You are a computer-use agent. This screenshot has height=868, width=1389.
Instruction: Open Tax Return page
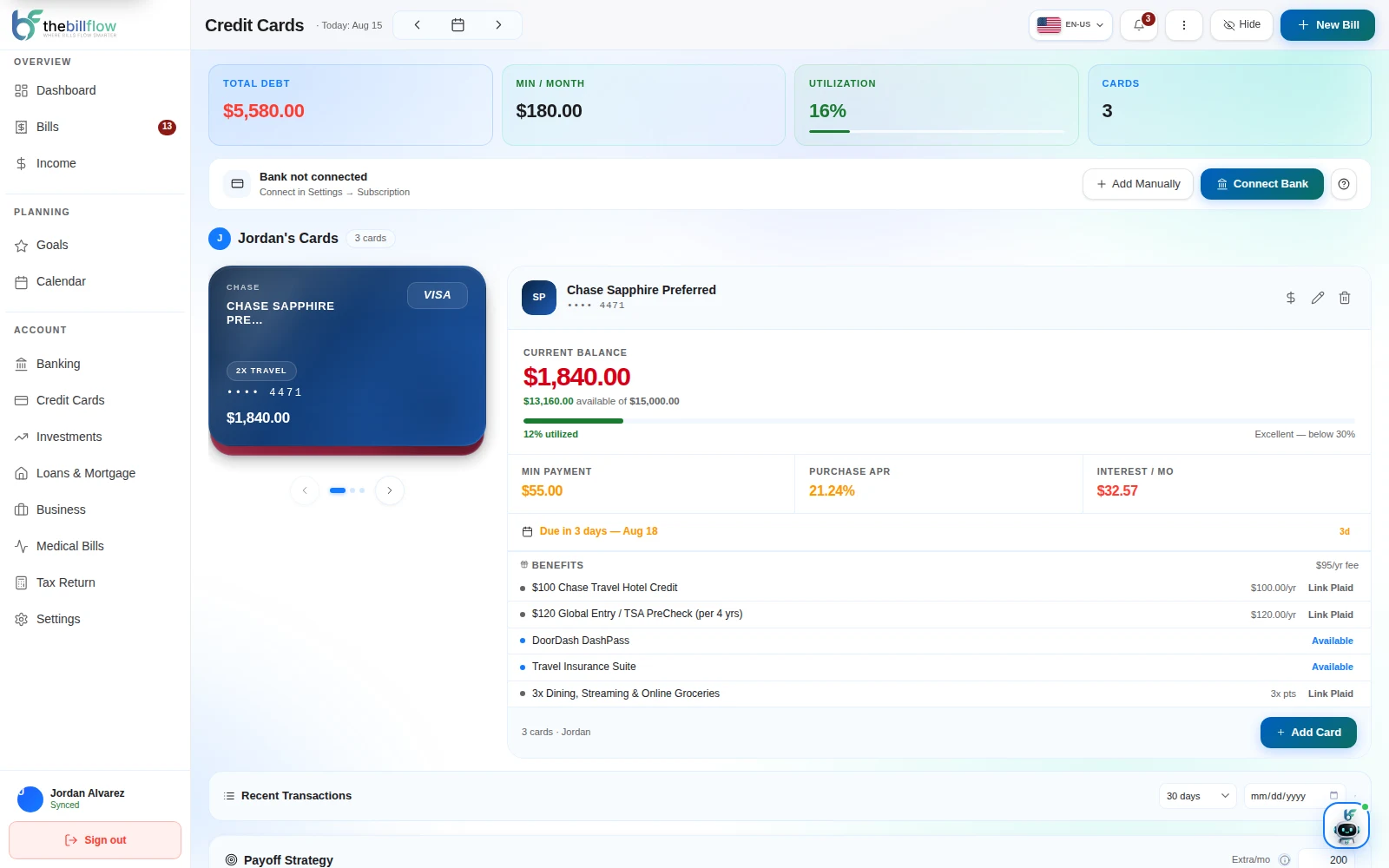(x=95, y=582)
